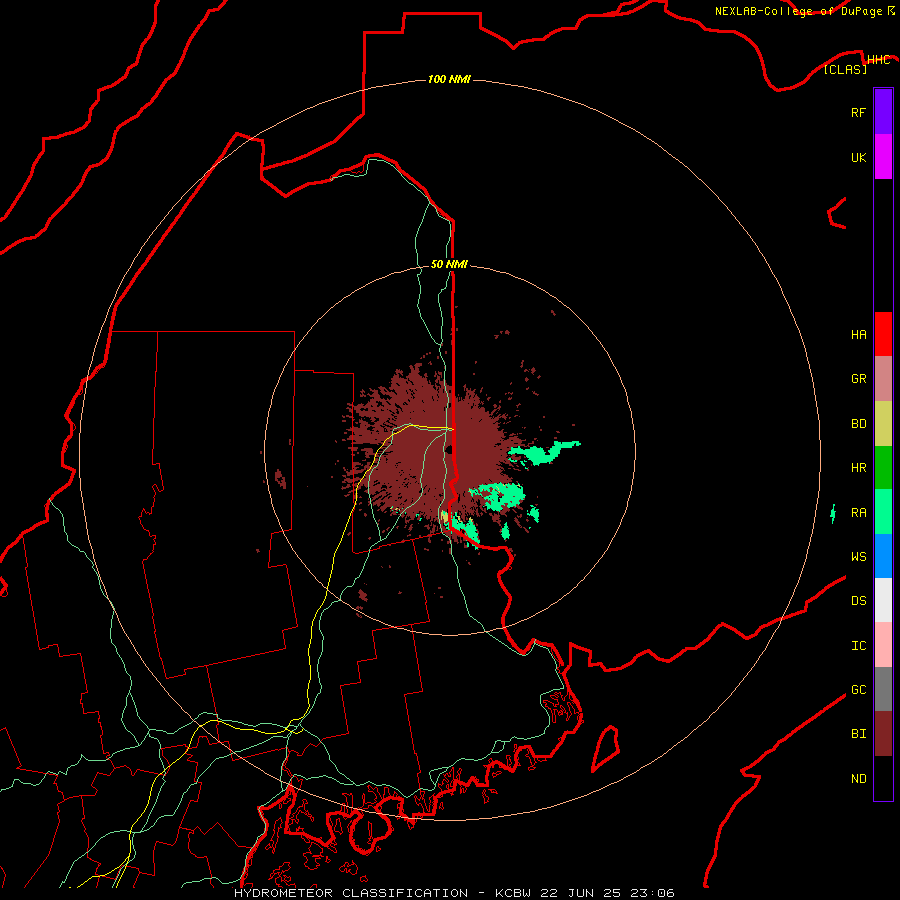Click the 100 NMI range ring label

coord(449,79)
